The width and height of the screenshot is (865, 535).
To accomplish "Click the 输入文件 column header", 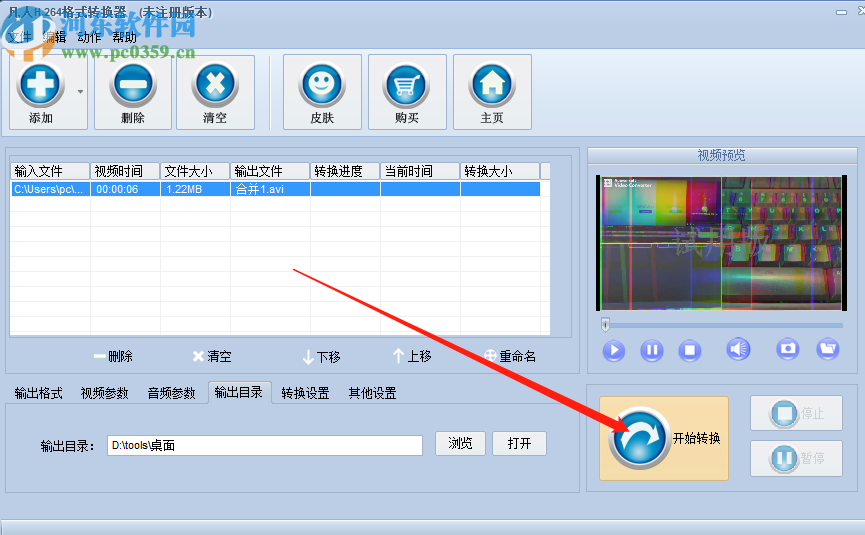I will (x=50, y=171).
